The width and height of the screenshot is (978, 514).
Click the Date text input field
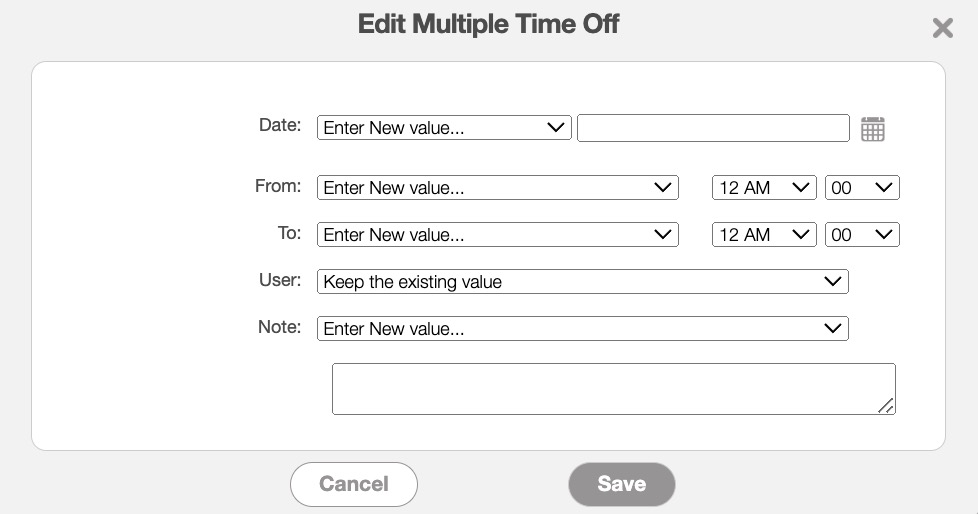pos(713,128)
